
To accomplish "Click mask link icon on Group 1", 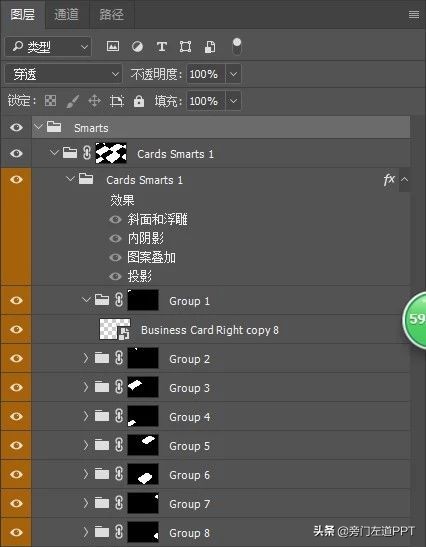I will pyautogui.click(x=119, y=300).
